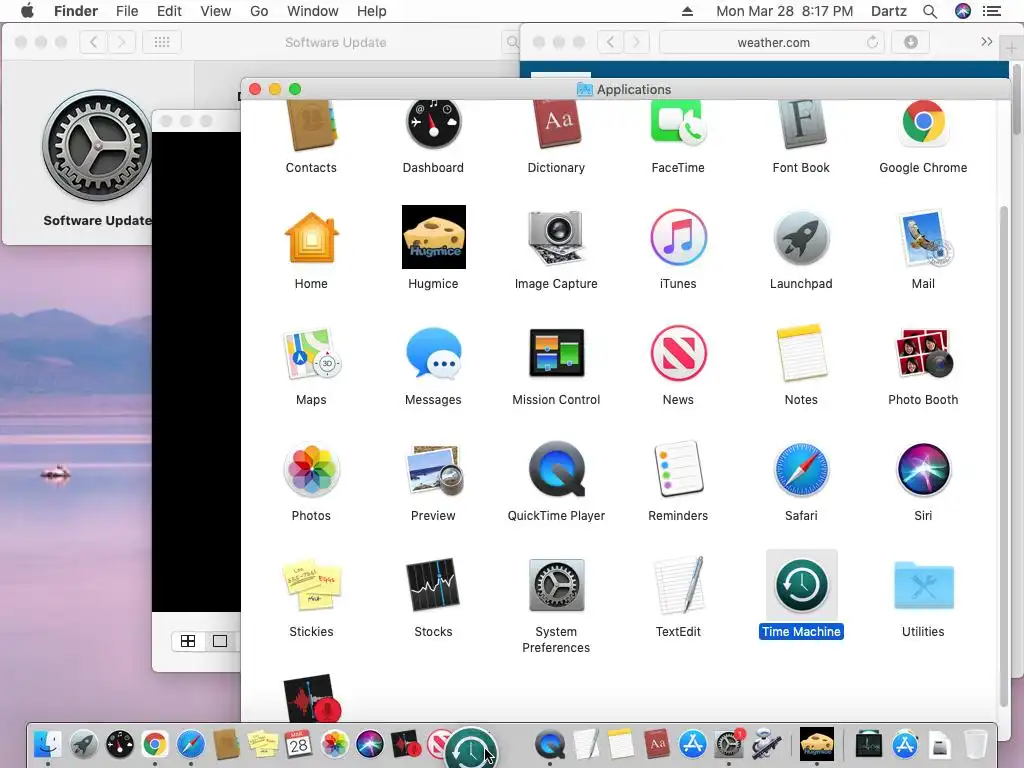
Task: Open the Finder menu
Action: pos(76,11)
